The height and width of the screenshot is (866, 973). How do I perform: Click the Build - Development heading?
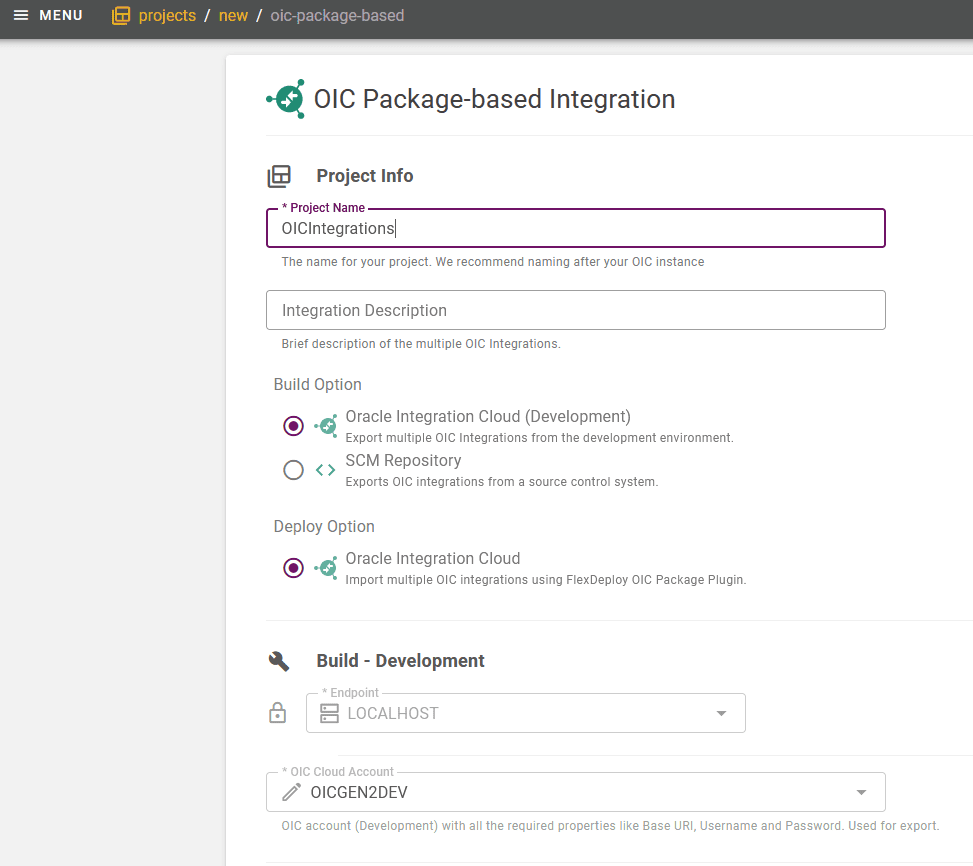coord(400,661)
